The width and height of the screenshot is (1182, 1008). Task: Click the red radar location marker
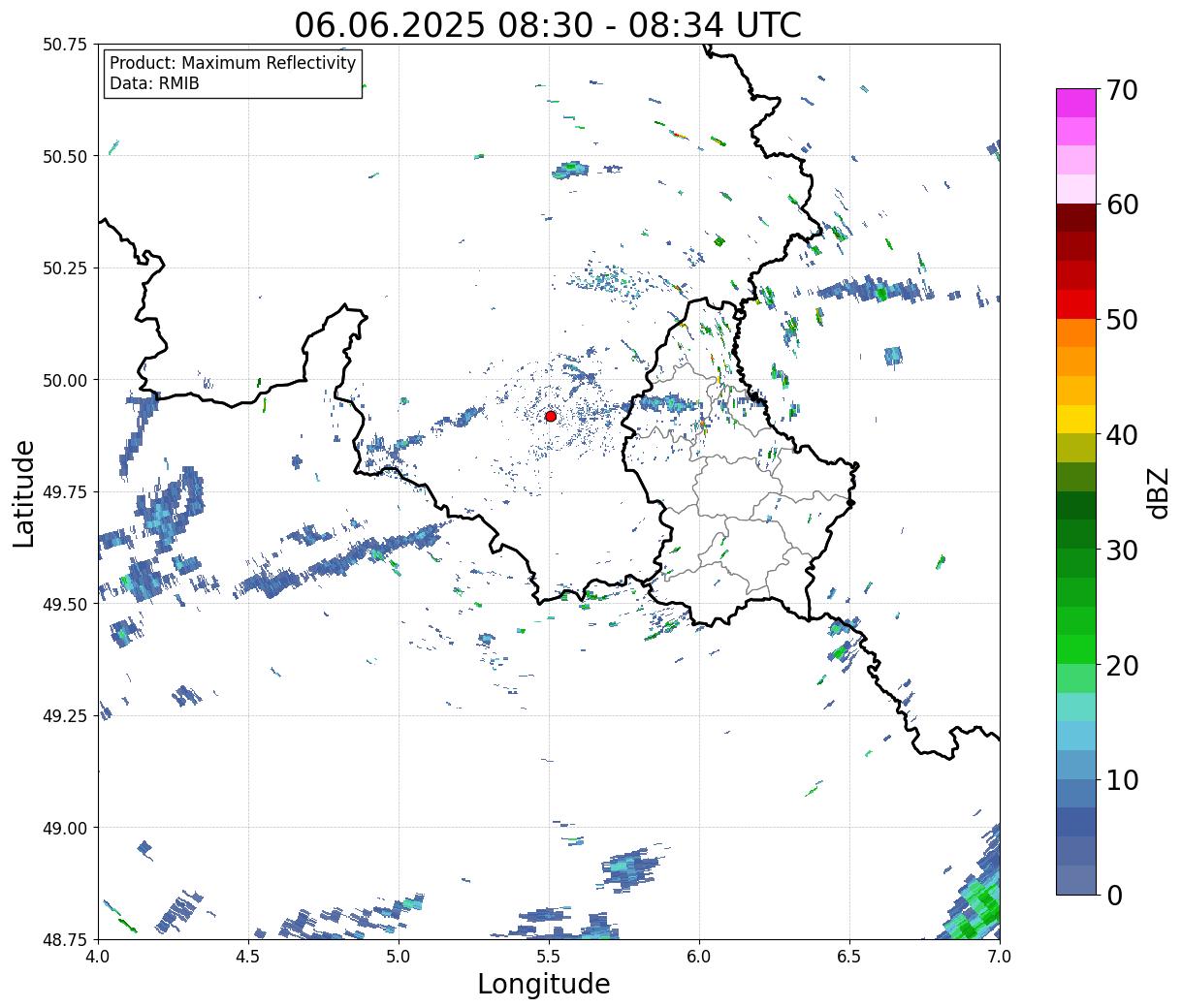point(551,416)
